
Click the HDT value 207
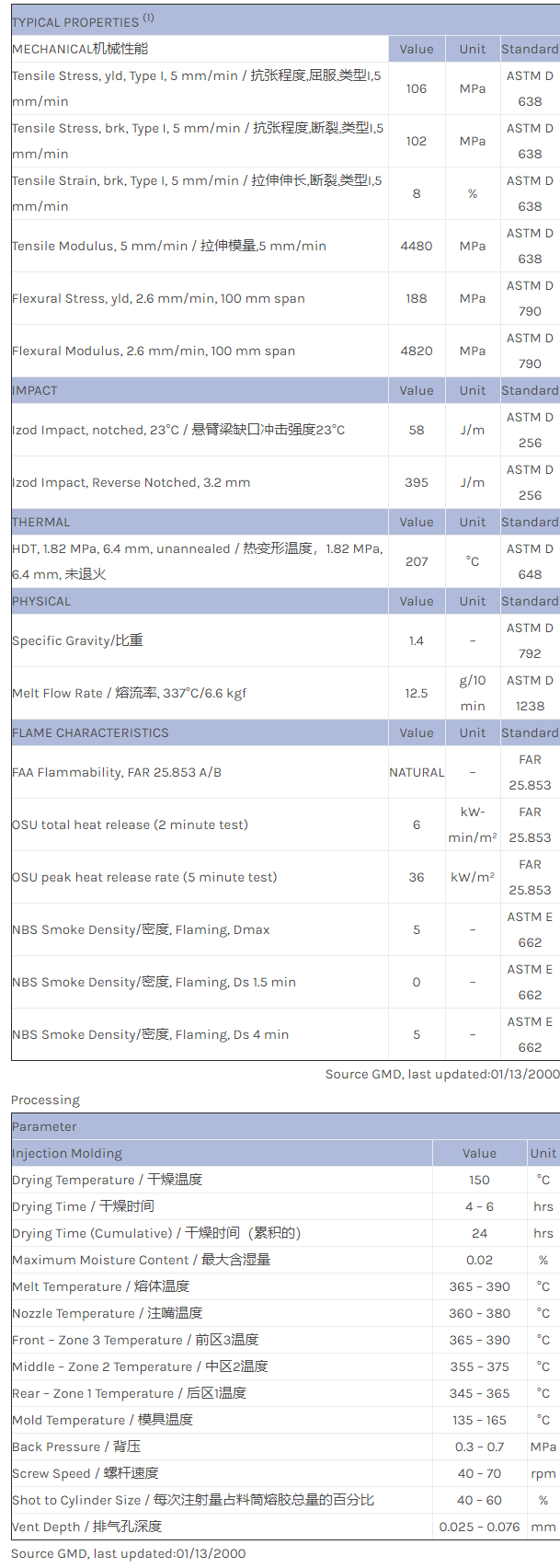click(x=417, y=561)
